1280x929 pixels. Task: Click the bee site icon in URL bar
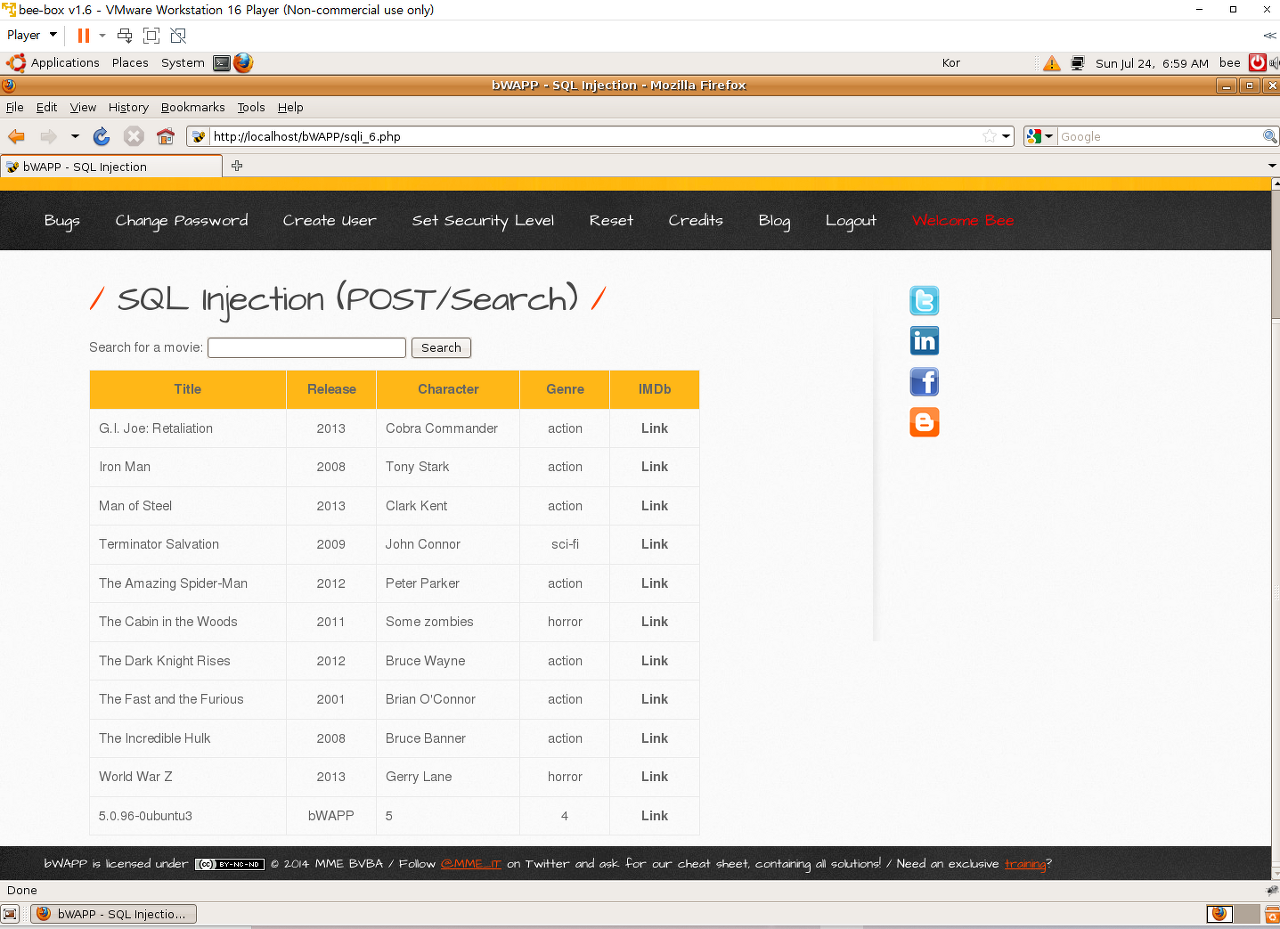pos(198,137)
